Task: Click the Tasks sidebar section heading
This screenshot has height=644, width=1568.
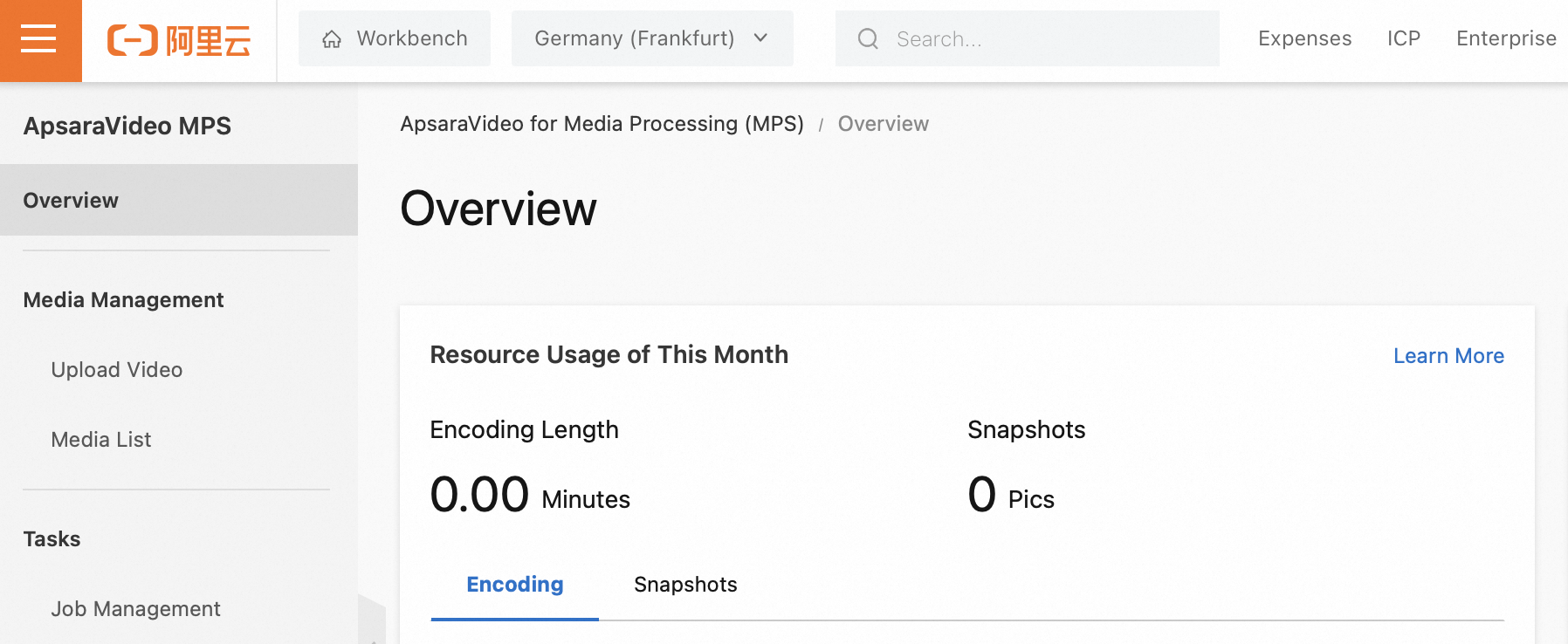Action: point(52,539)
